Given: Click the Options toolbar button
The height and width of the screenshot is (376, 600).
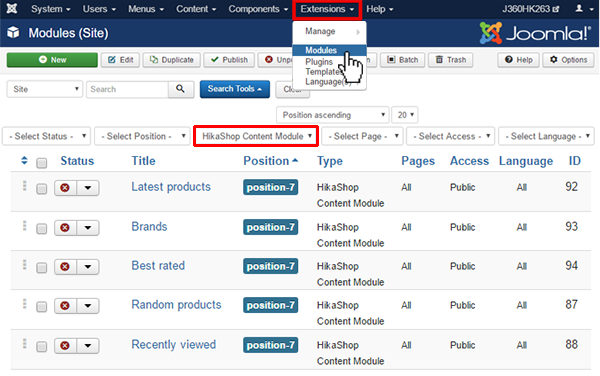Looking at the screenshot, I should pyautogui.click(x=568, y=60).
